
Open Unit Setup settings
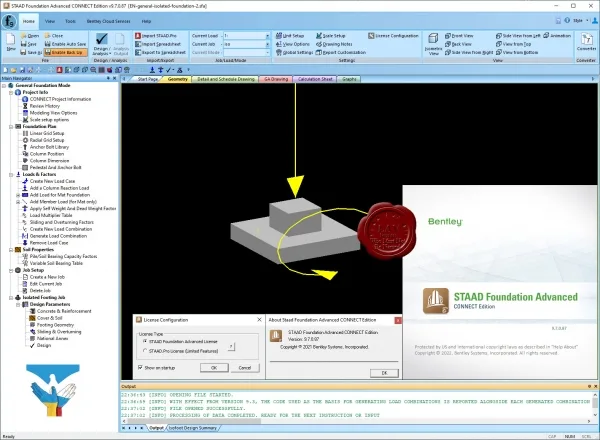(290, 36)
